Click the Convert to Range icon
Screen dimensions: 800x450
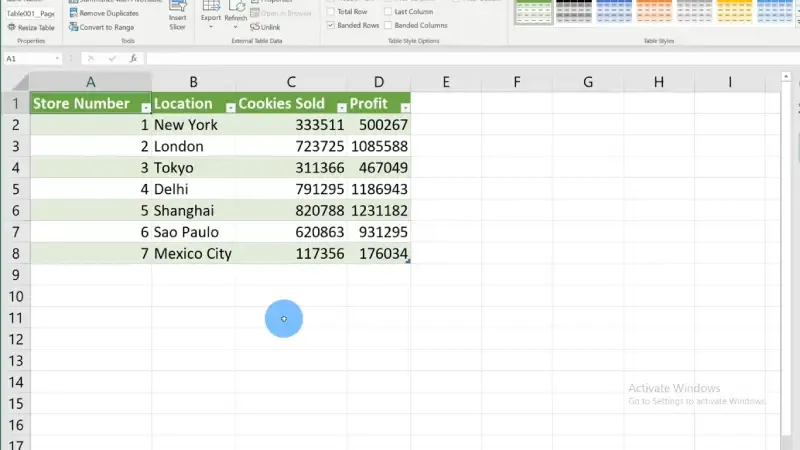coord(73,27)
